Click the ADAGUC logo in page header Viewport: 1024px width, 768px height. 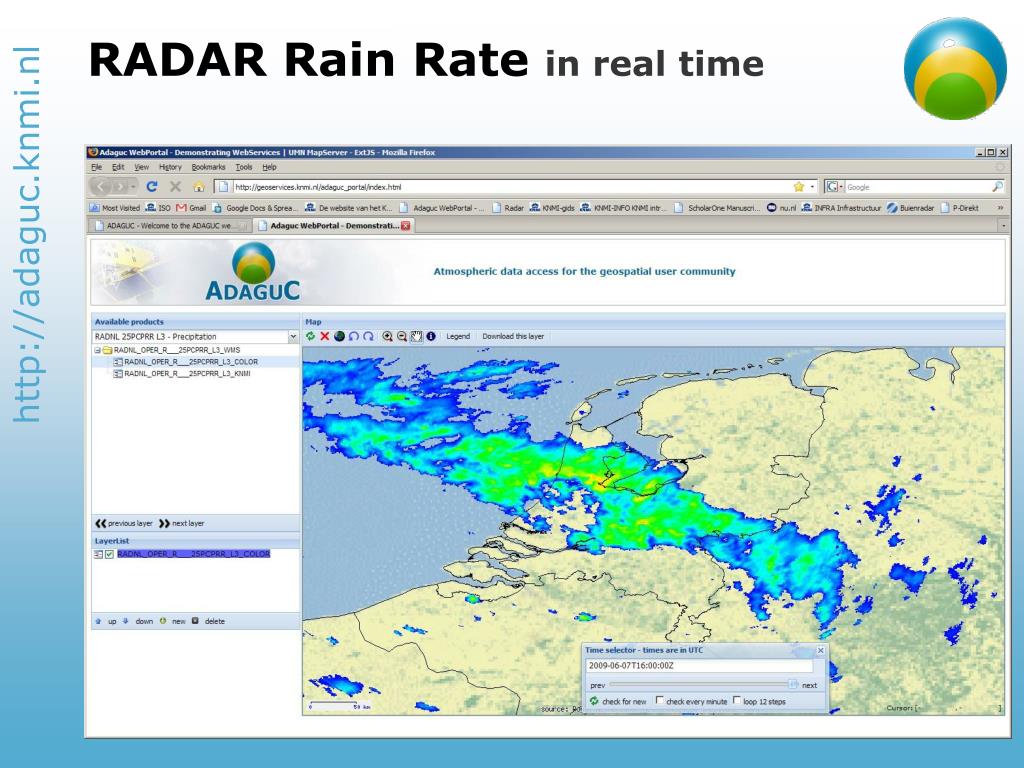253,272
